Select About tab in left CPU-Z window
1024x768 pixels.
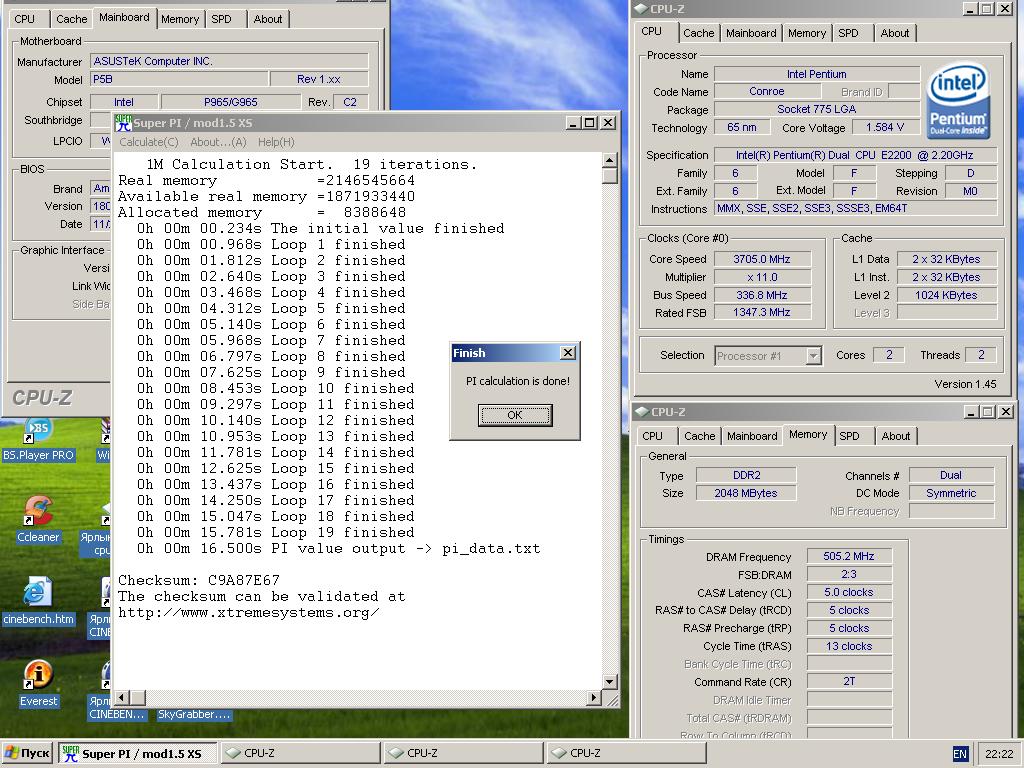(268, 19)
